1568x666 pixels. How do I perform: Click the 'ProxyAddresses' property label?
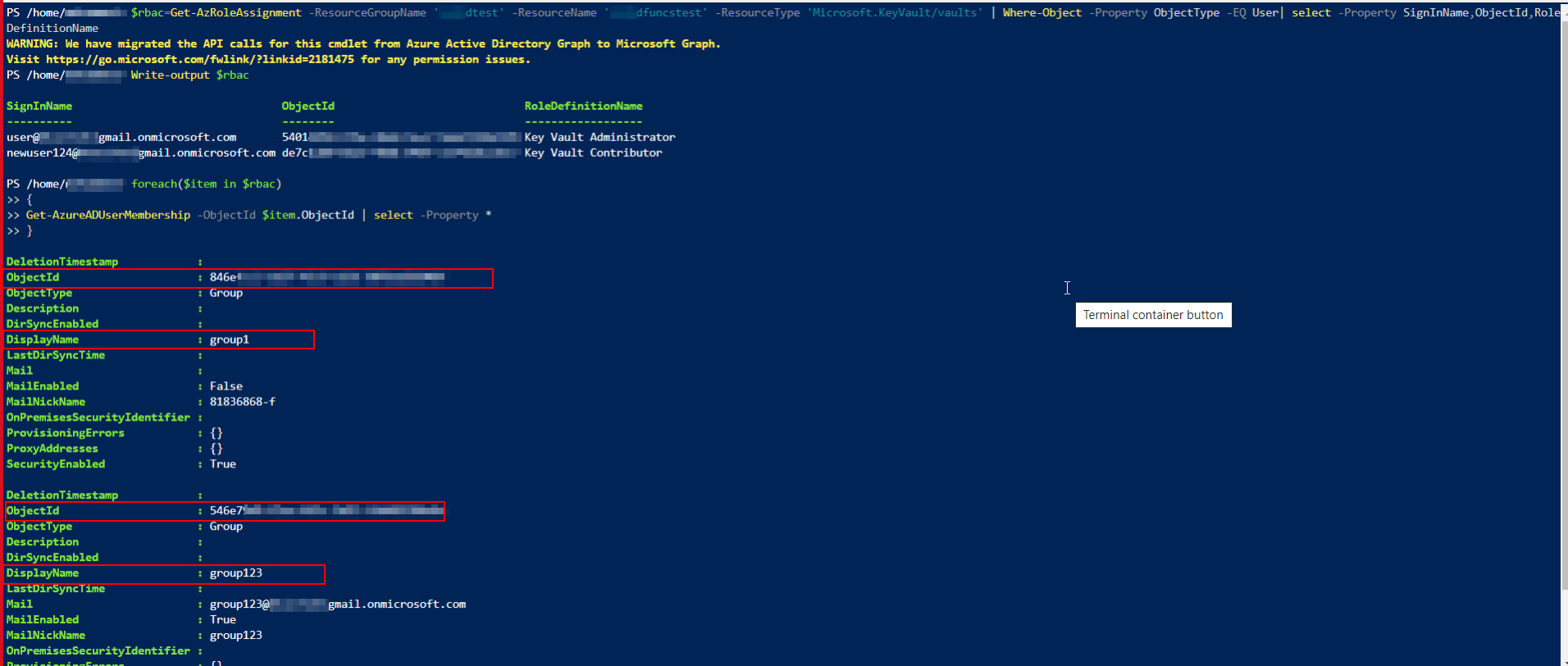[x=52, y=449]
